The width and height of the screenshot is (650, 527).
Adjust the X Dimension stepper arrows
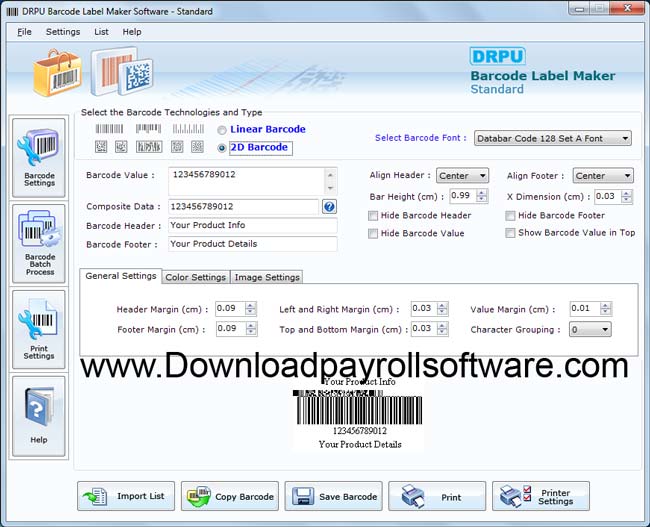[x=627, y=196]
